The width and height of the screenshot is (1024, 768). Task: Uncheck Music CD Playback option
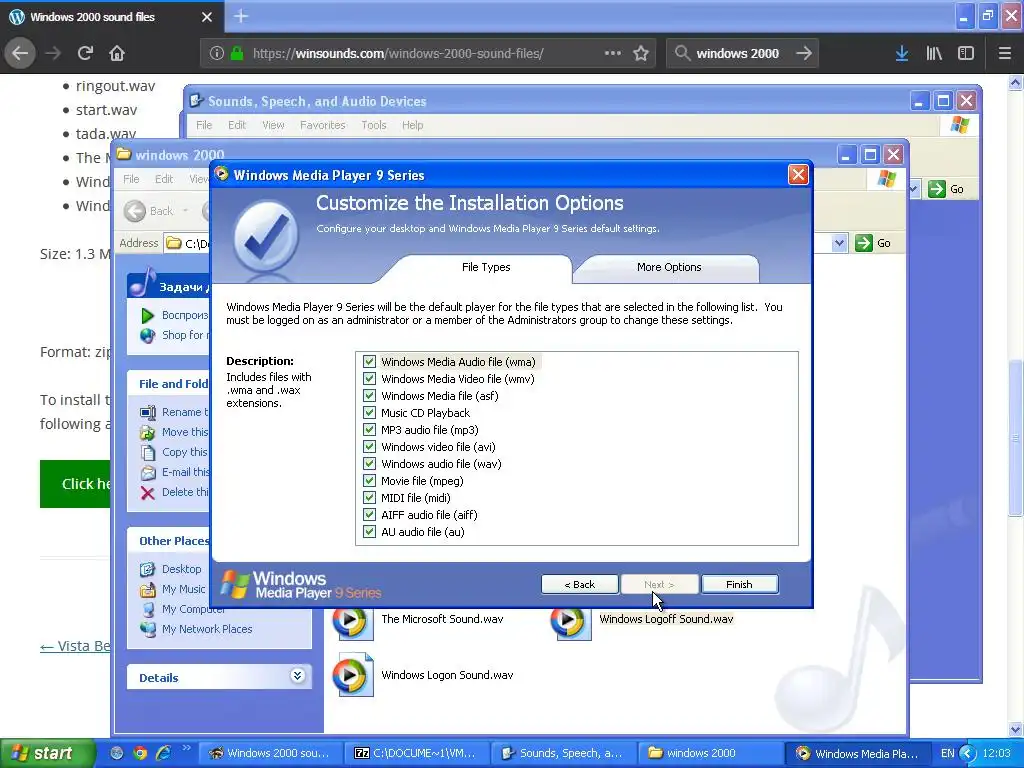tap(370, 413)
